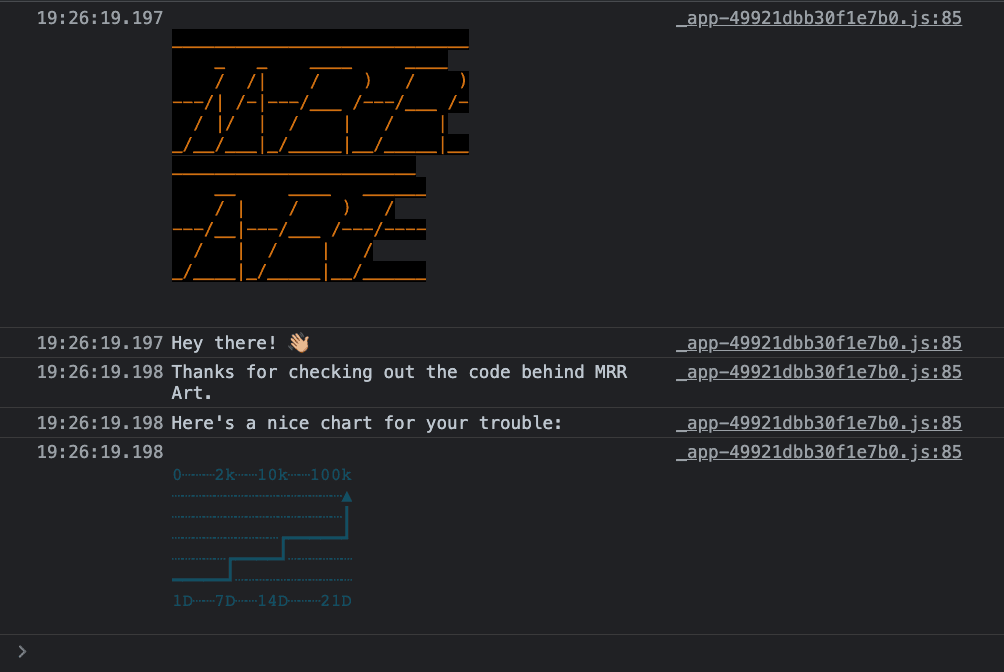Click the console input prompt chevron
This screenshot has height=672, width=1004.
point(22,651)
